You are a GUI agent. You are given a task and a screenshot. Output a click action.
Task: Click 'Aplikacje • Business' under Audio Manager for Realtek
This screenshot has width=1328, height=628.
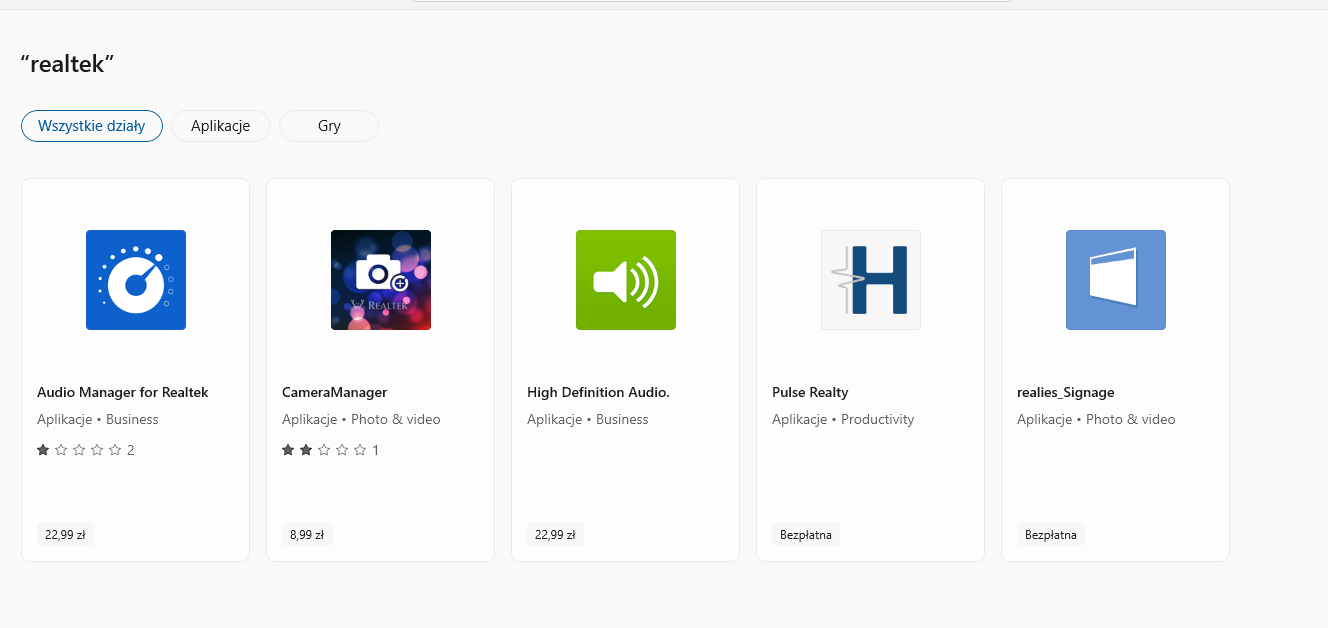(98, 419)
